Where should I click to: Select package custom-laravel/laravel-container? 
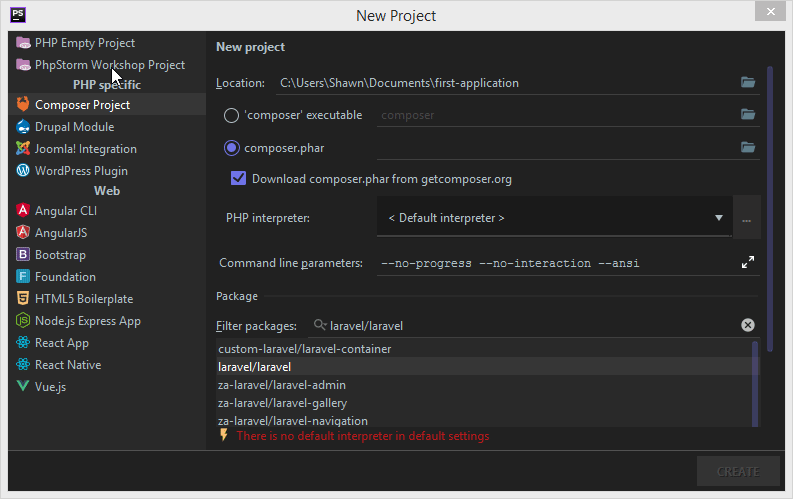[484, 349]
